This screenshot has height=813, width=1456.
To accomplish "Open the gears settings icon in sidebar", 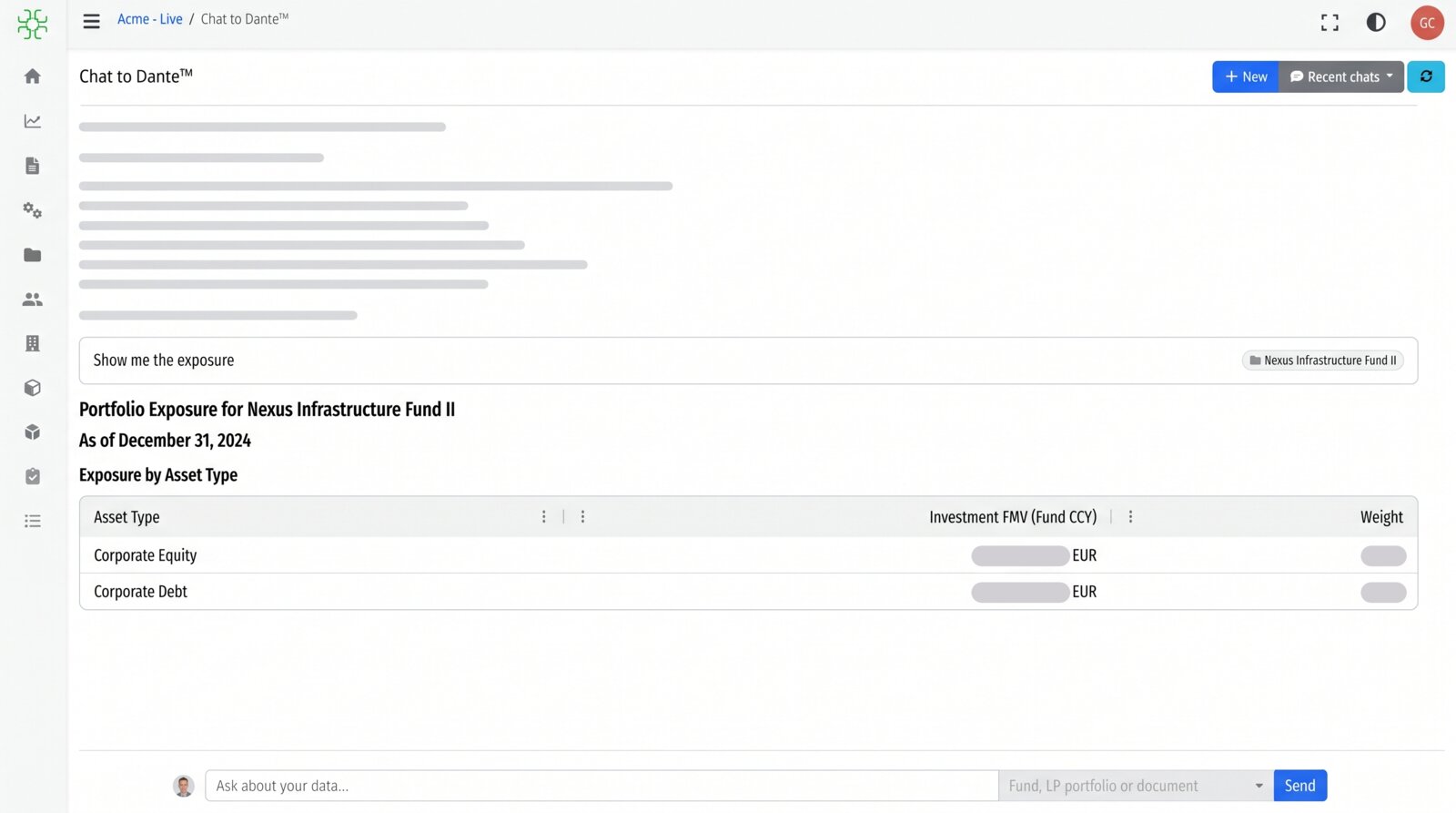I will point(33,210).
